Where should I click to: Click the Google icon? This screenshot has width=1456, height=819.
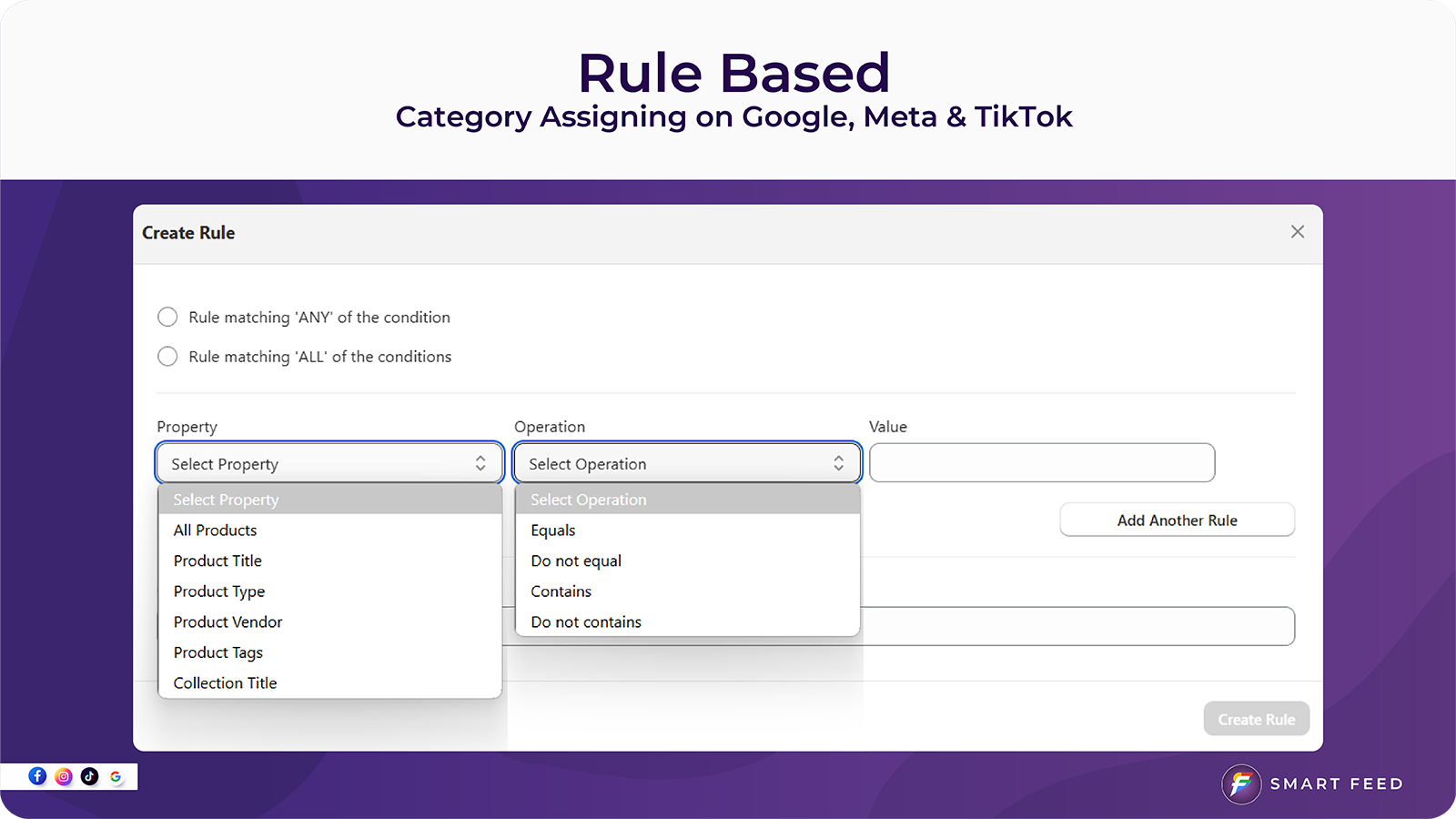pyautogui.click(x=116, y=776)
